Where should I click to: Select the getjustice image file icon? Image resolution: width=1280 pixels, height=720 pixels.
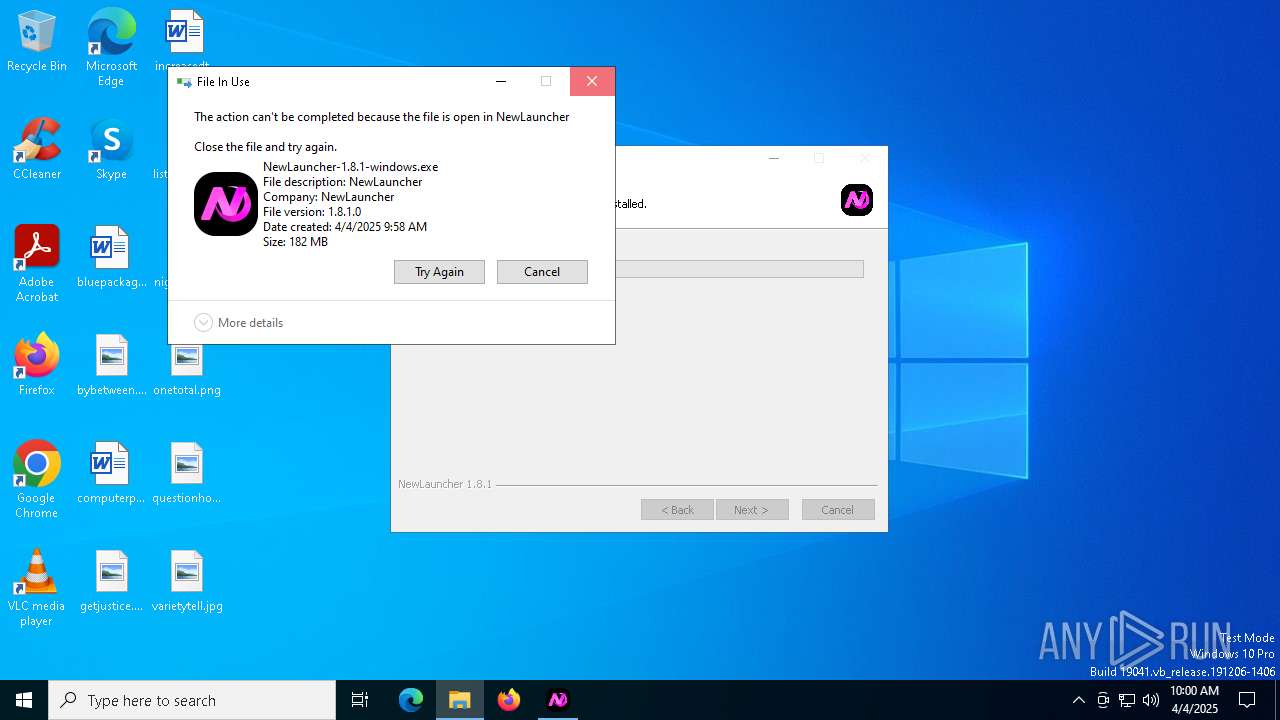coord(111,582)
